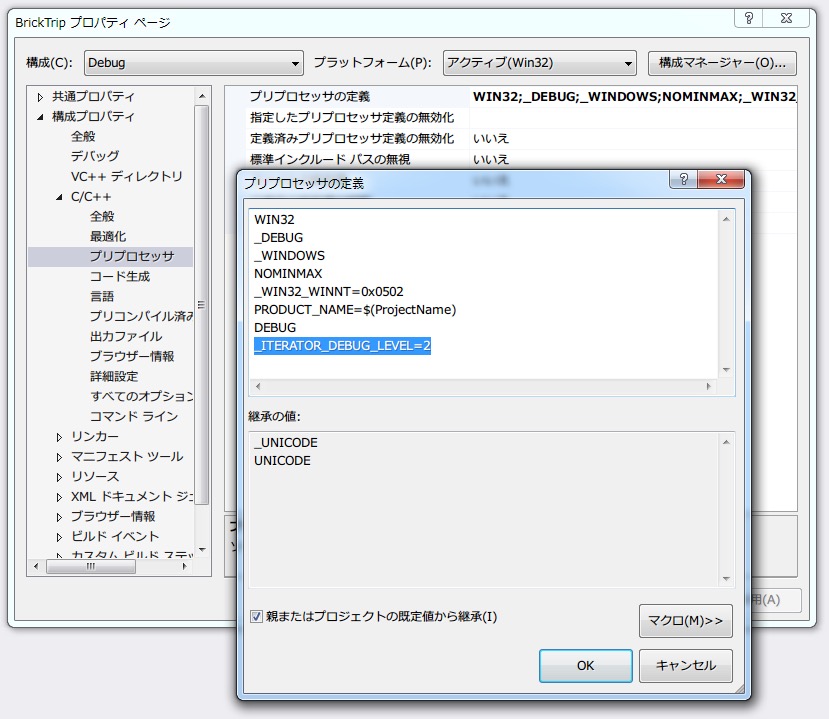
Task: Select デバッグ in the property tree
Action: [x=95, y=156]
